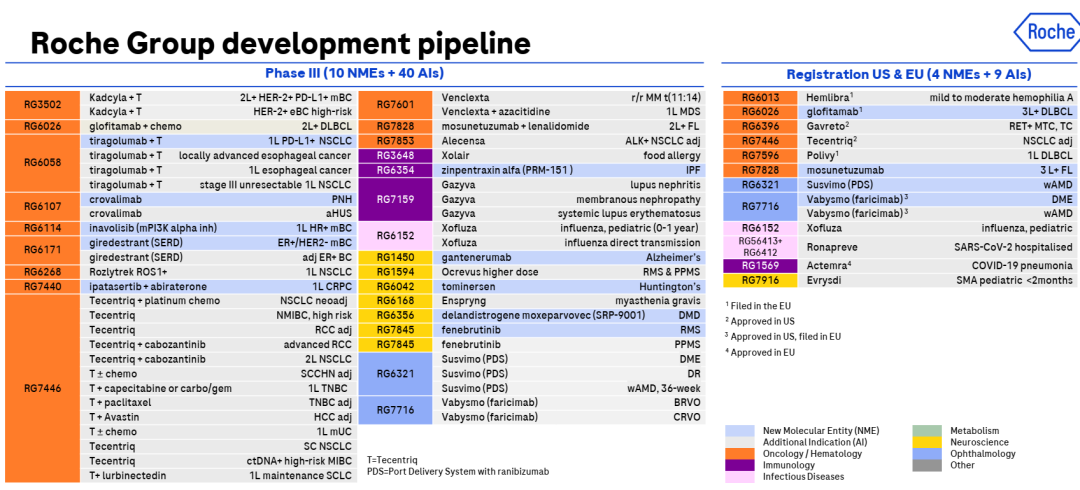This screenshot has width=1080, height=490.
Task: Select the 'inavolisib (mPI3K alpha inh)' row
Action: (x=220, y=228)
